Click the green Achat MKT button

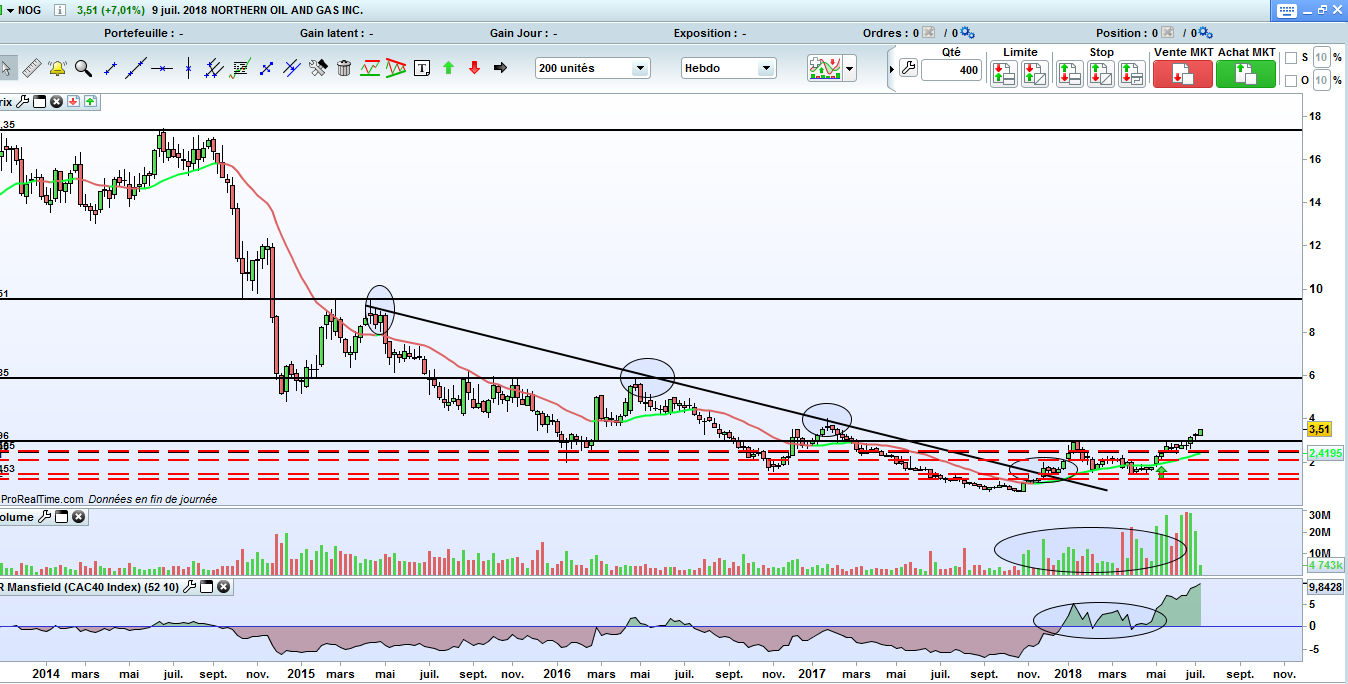(x=1246, y=74)
